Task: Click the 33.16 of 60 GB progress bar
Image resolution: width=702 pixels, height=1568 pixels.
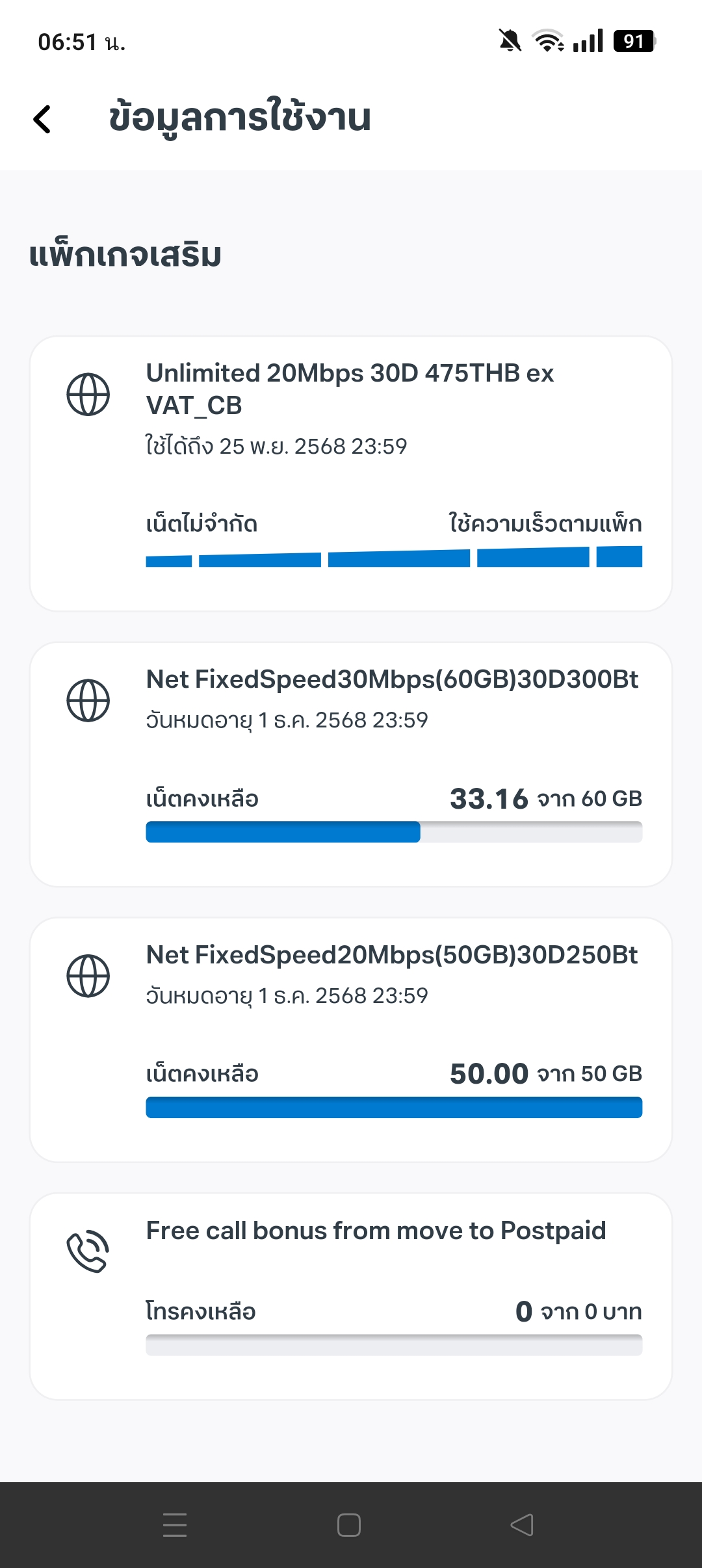Action: (394, 832)
